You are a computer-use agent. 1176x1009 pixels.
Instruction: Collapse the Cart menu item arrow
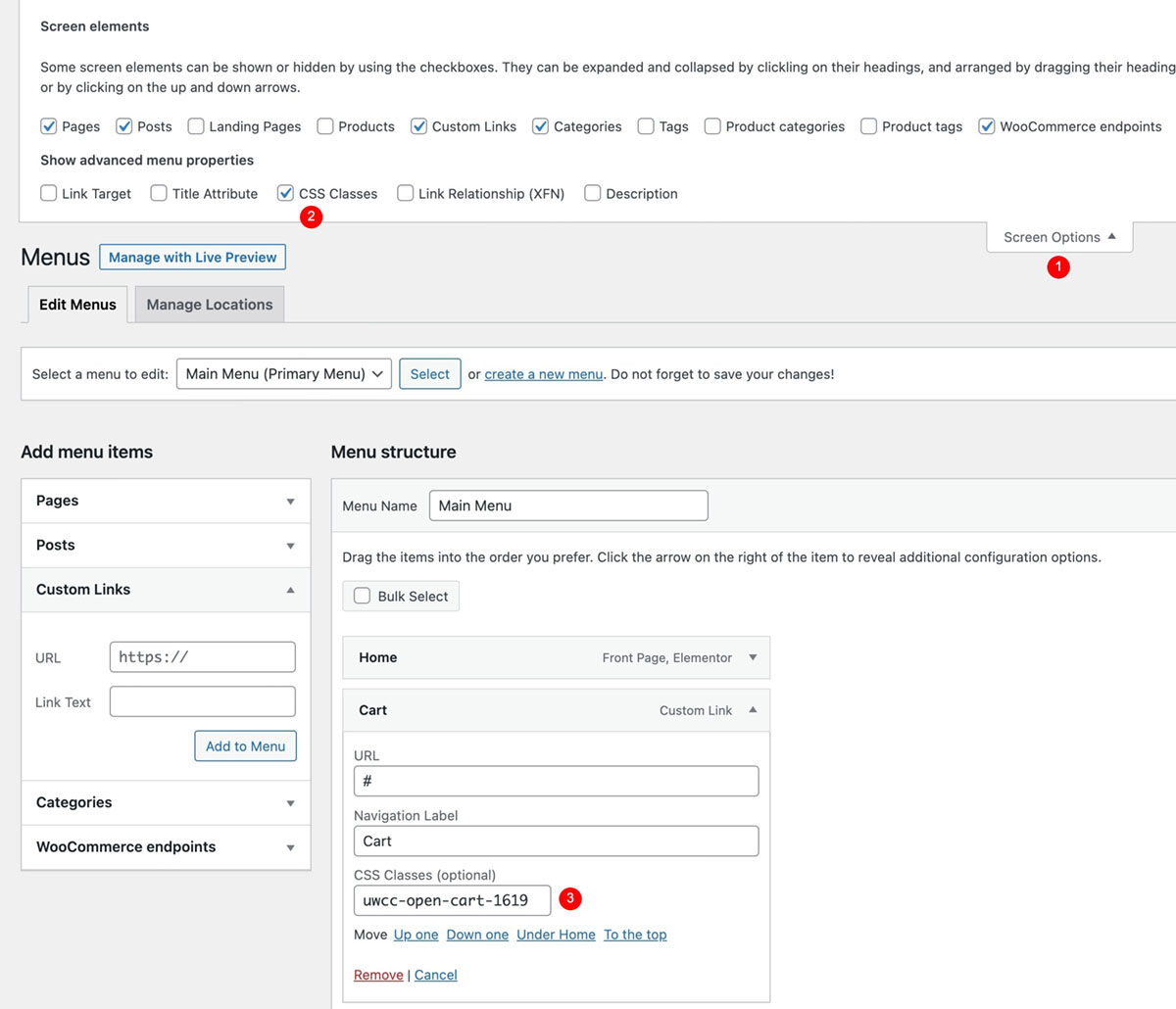point(753,710)
